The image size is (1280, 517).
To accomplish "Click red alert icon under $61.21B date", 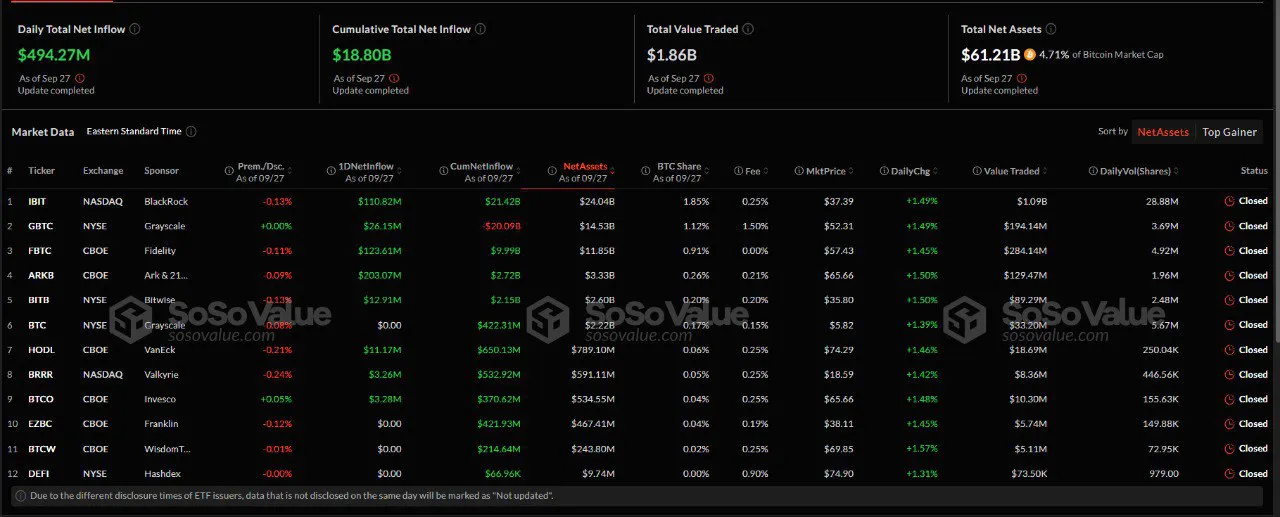I will click(x=1023, y=78).
